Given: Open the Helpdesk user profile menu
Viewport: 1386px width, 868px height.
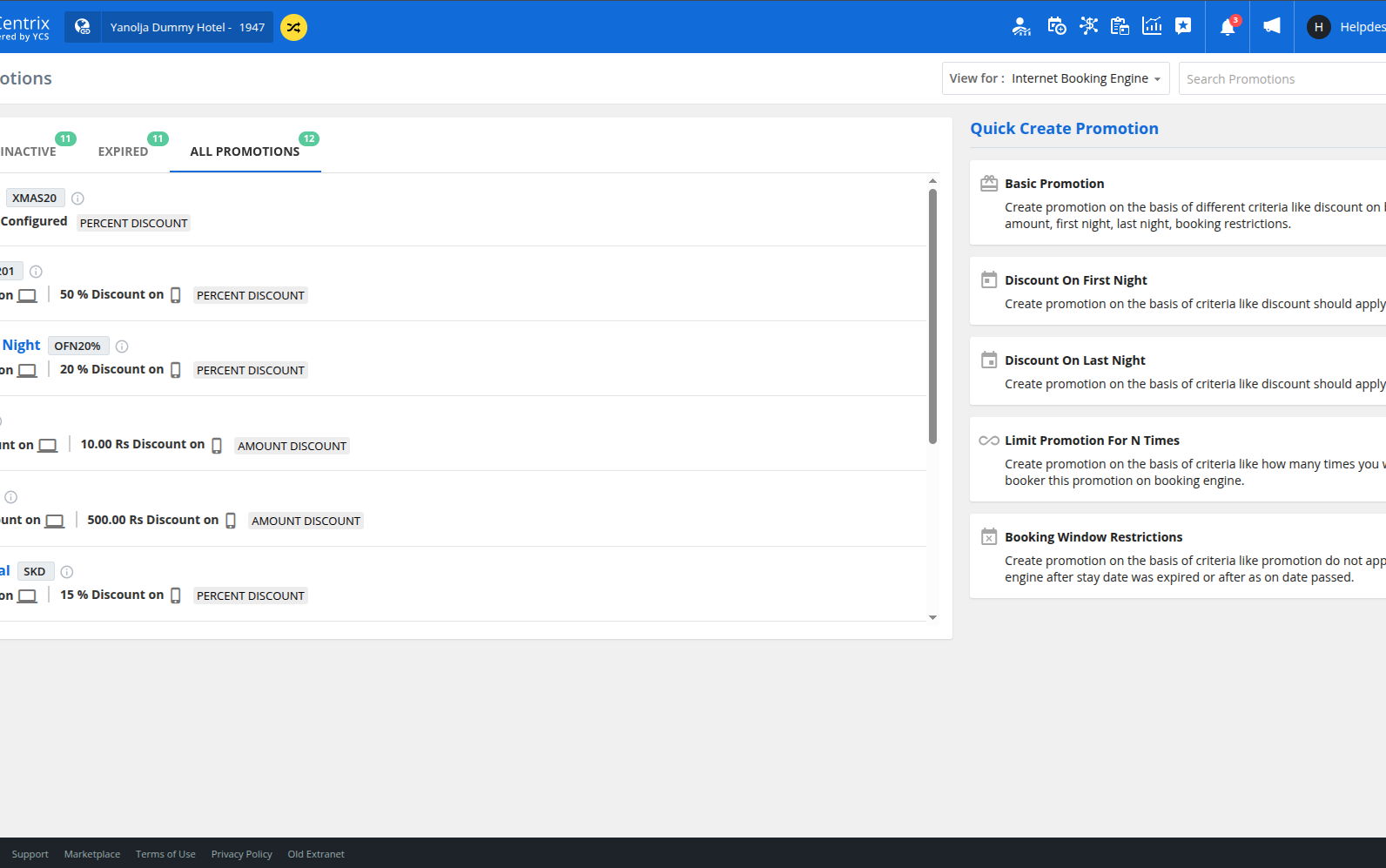Looking at the screenshot, I should click(1345, 27).
